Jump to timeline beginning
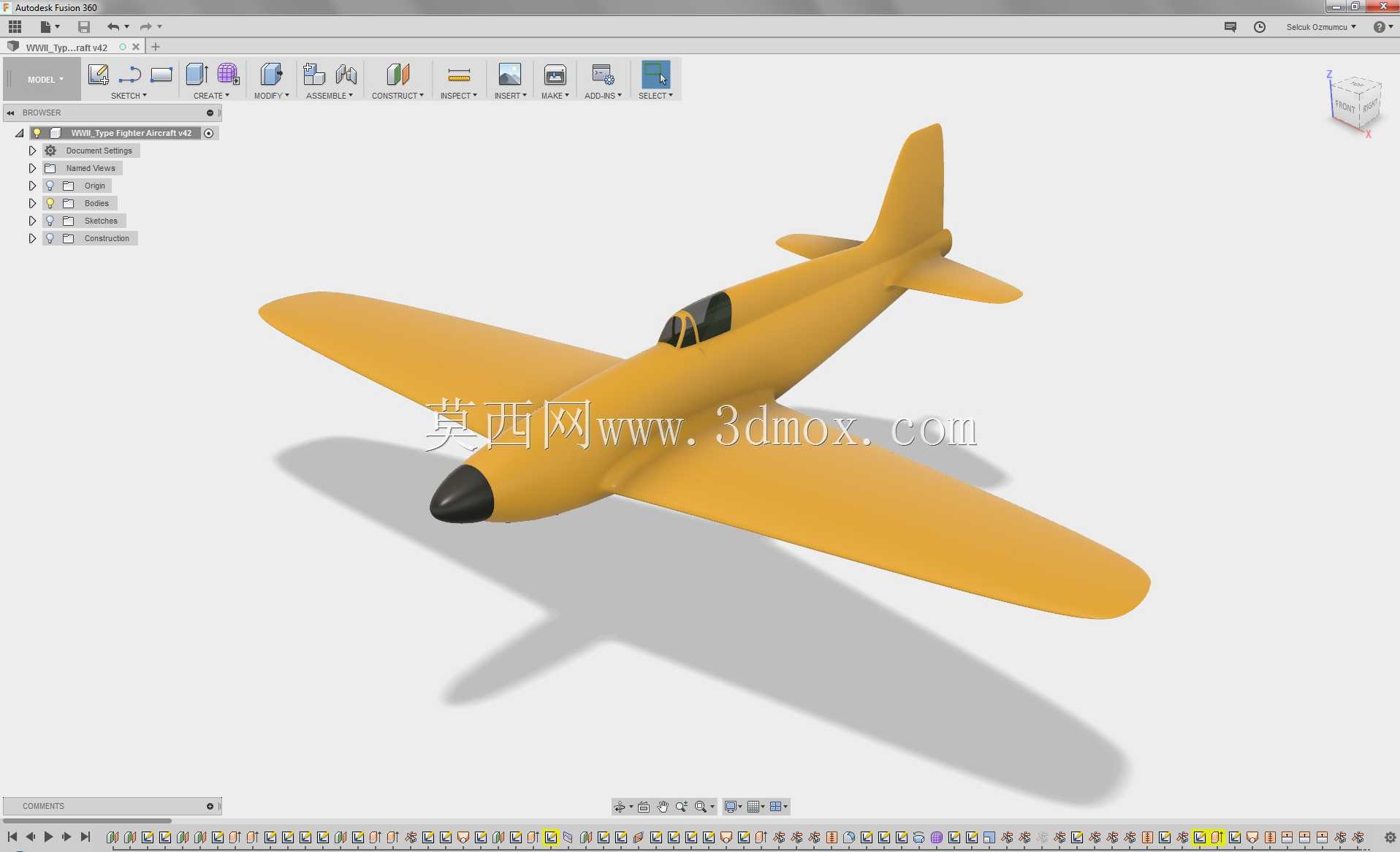Screen dimensions: 1400x852 [12, 837]
